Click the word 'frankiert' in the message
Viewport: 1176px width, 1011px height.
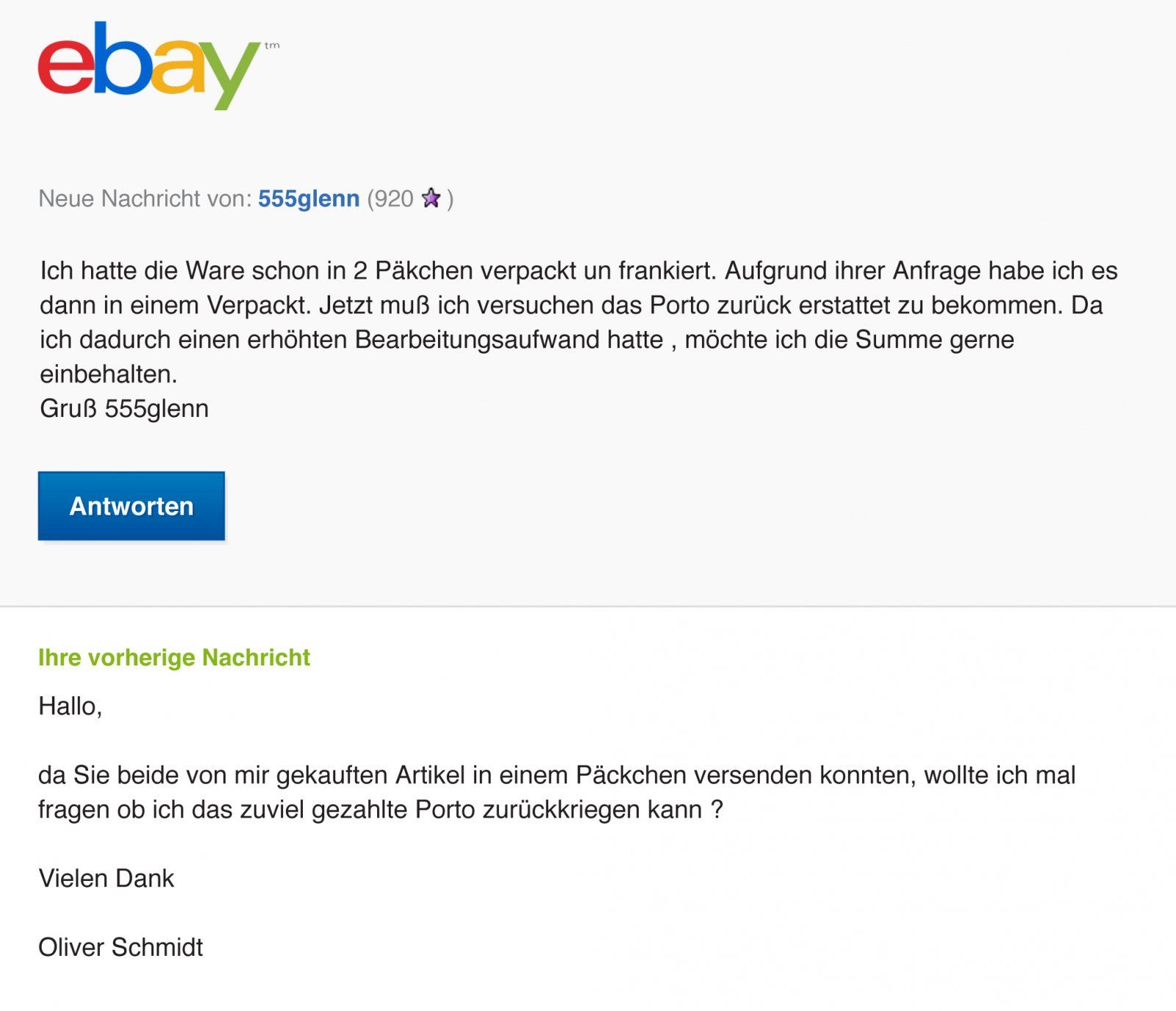[x=666, y=271]
